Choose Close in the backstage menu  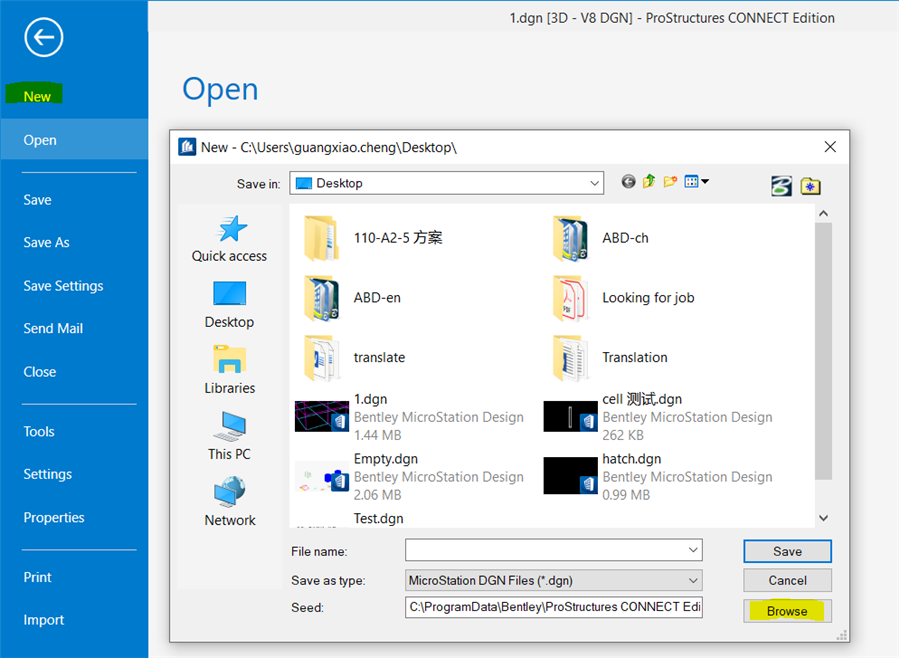(x=40, y=371)
